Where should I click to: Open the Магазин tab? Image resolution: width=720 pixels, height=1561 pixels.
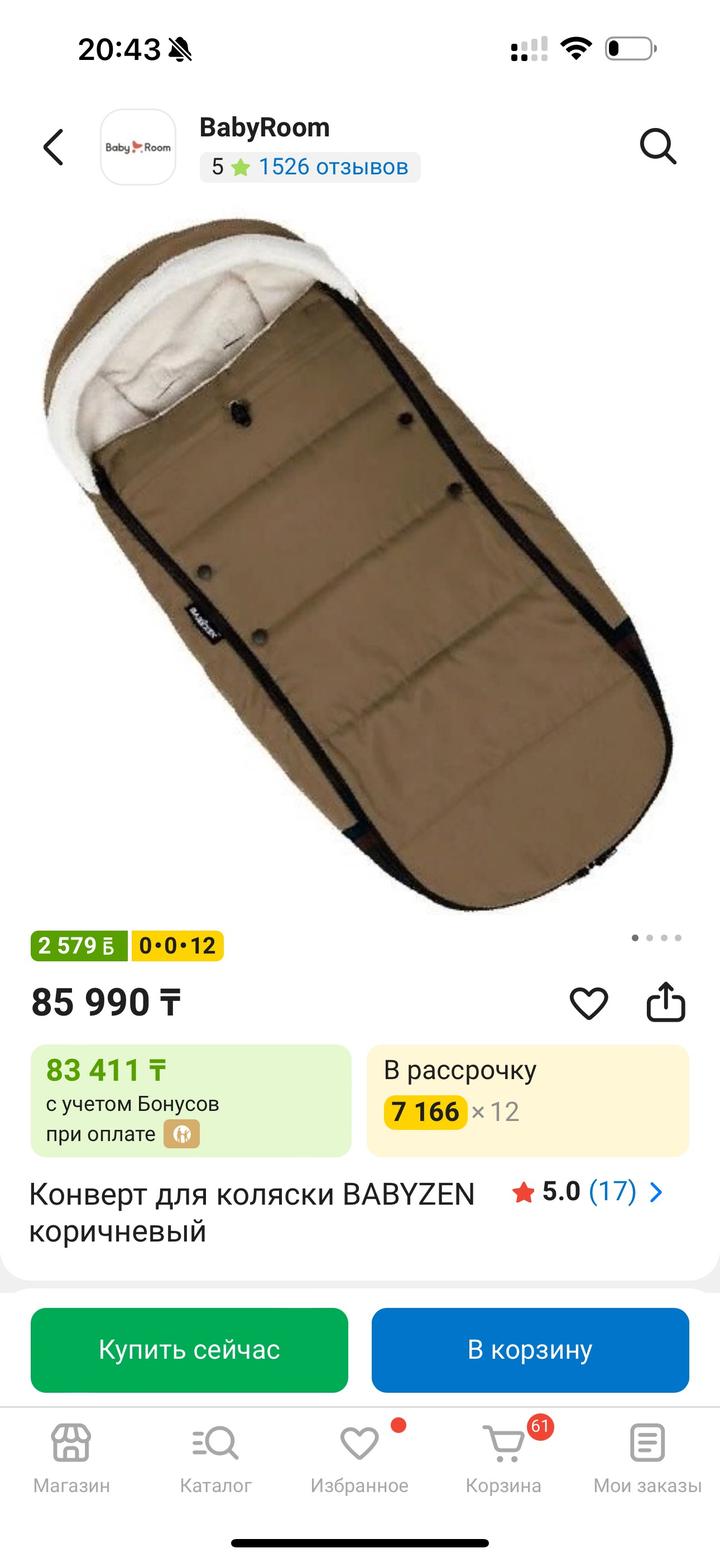(72, 1459)
